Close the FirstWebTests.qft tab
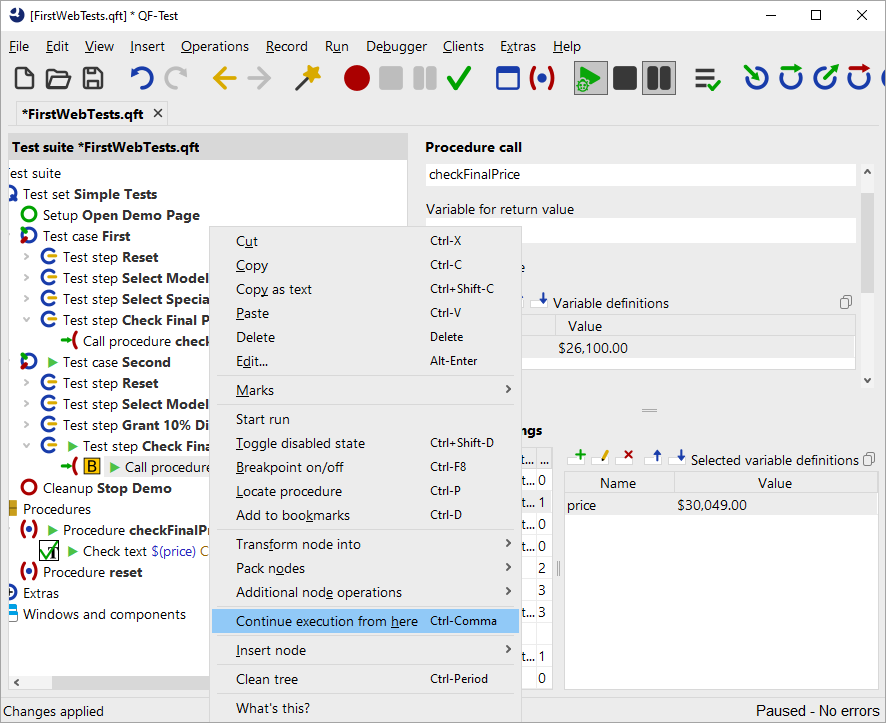886x723 pixels. [x=158, y=113]
